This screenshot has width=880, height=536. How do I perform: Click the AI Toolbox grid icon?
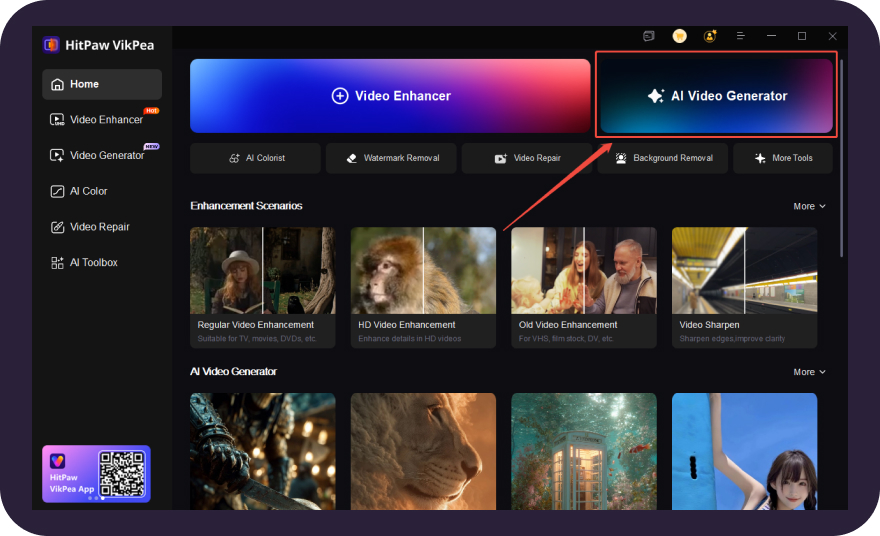tap(57, 263)
